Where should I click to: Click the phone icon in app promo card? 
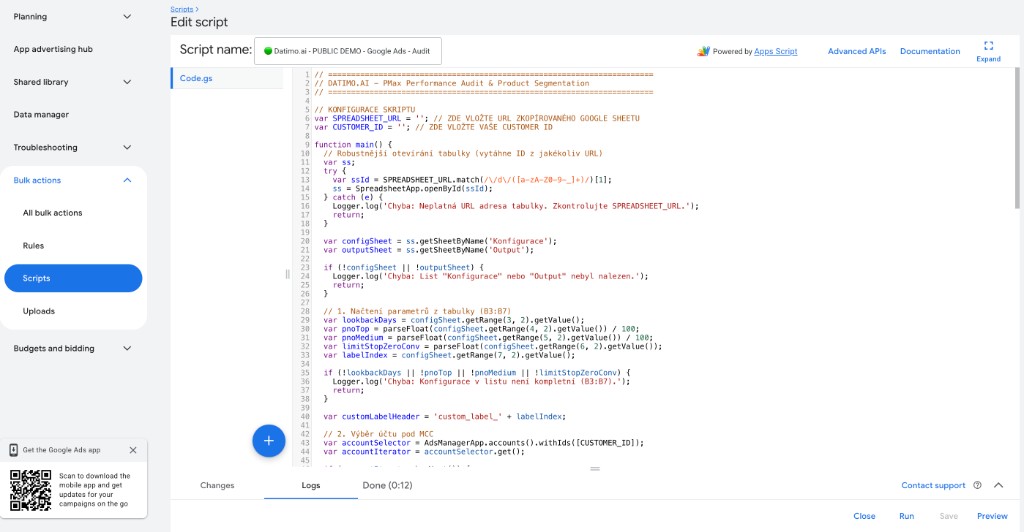tap(13, 450)
